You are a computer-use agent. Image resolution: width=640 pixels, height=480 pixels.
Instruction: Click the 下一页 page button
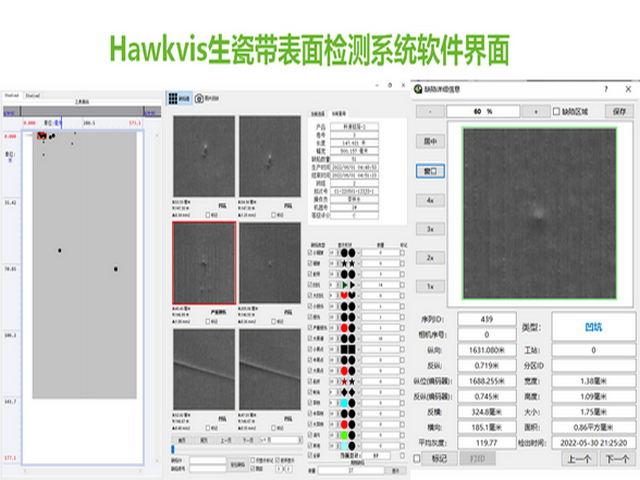click(248, 440)
